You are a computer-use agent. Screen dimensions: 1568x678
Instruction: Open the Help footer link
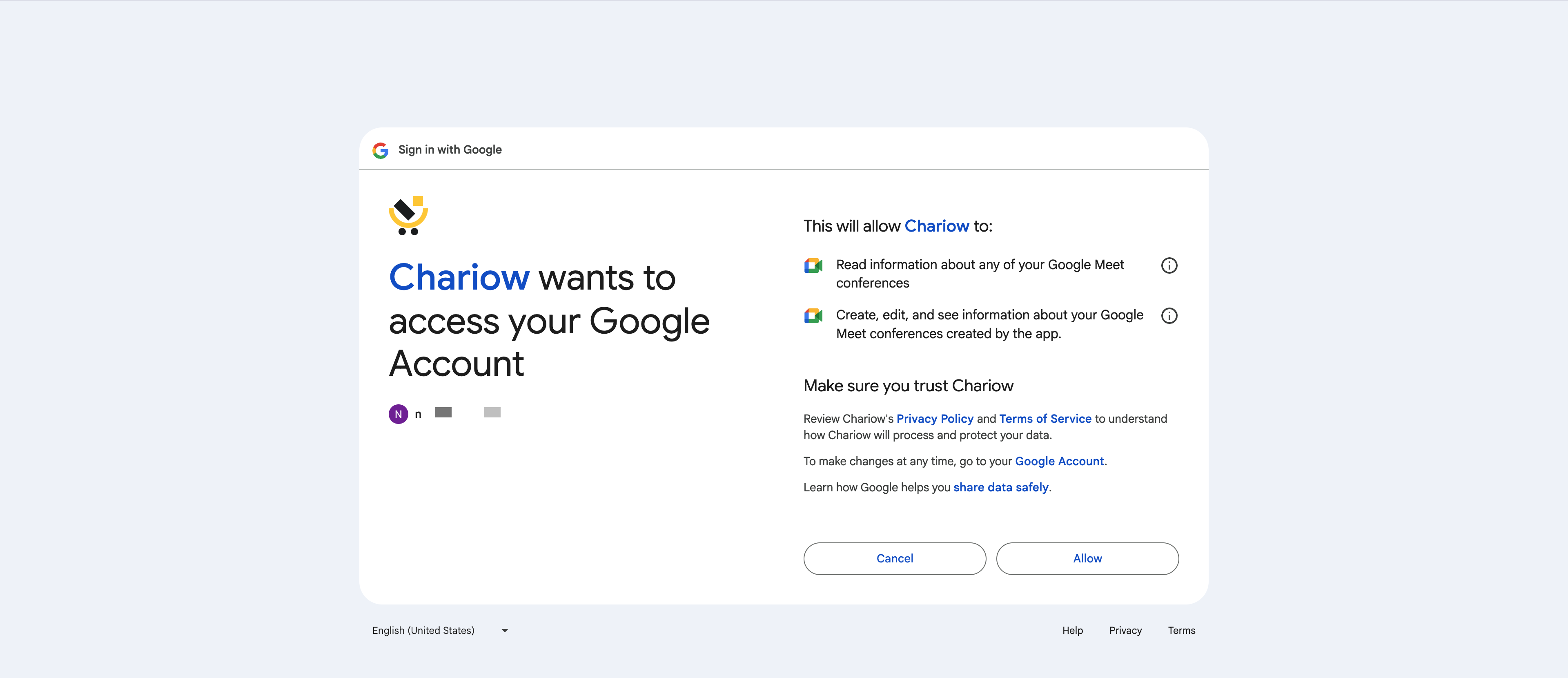(x=1072, y=631)
